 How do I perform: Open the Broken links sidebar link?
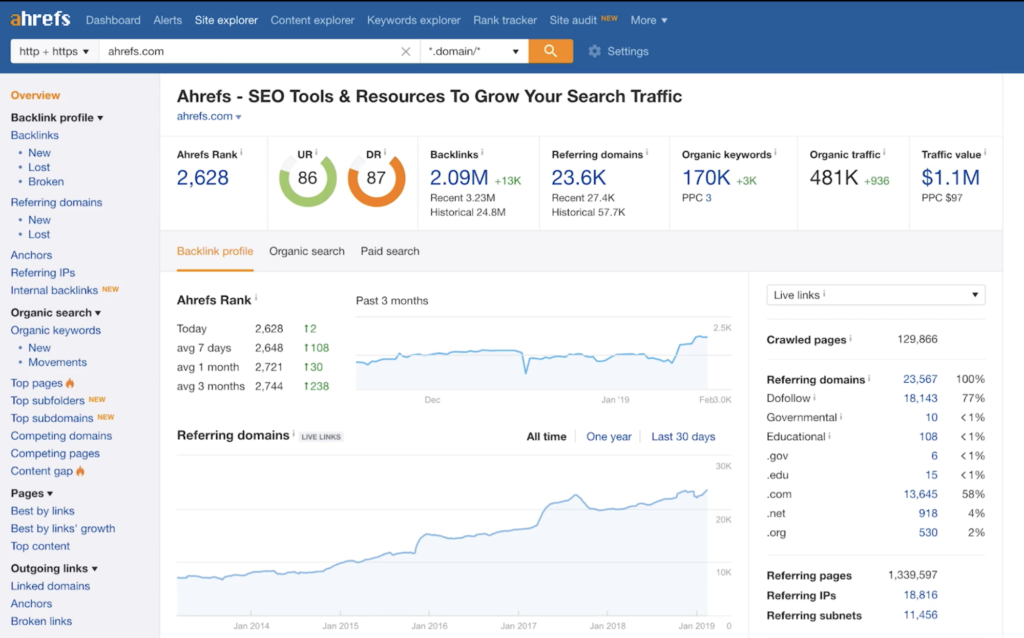point(41,621)
